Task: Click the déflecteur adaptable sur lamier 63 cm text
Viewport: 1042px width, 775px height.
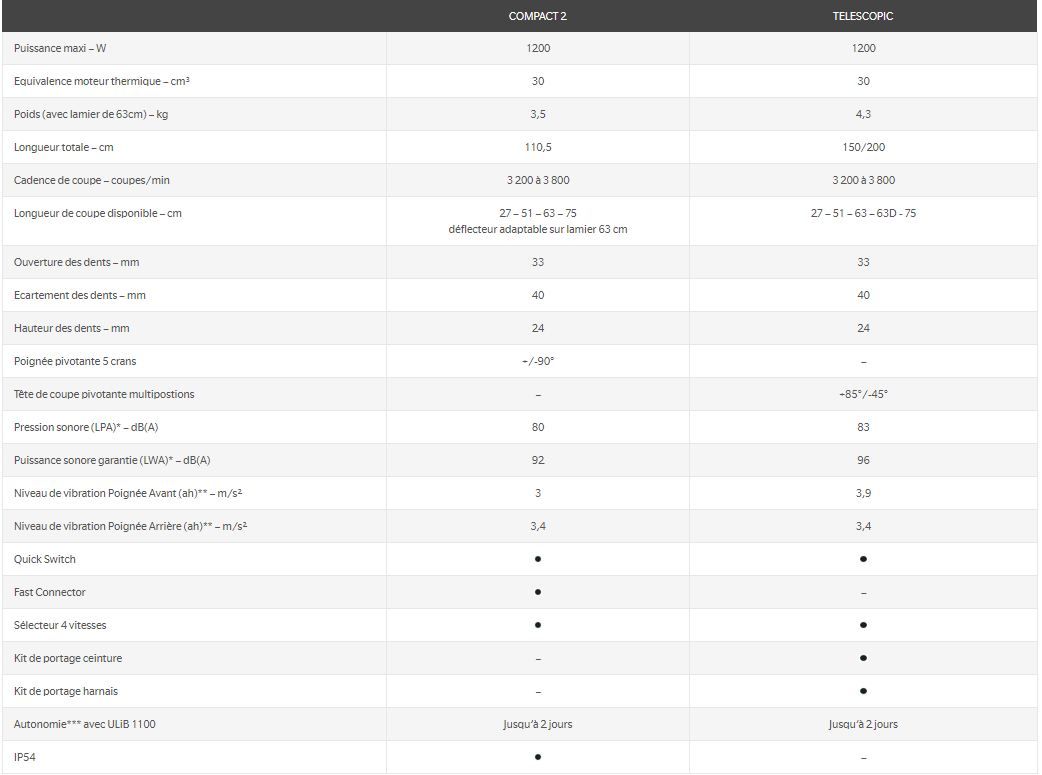Action: point(538,229)
